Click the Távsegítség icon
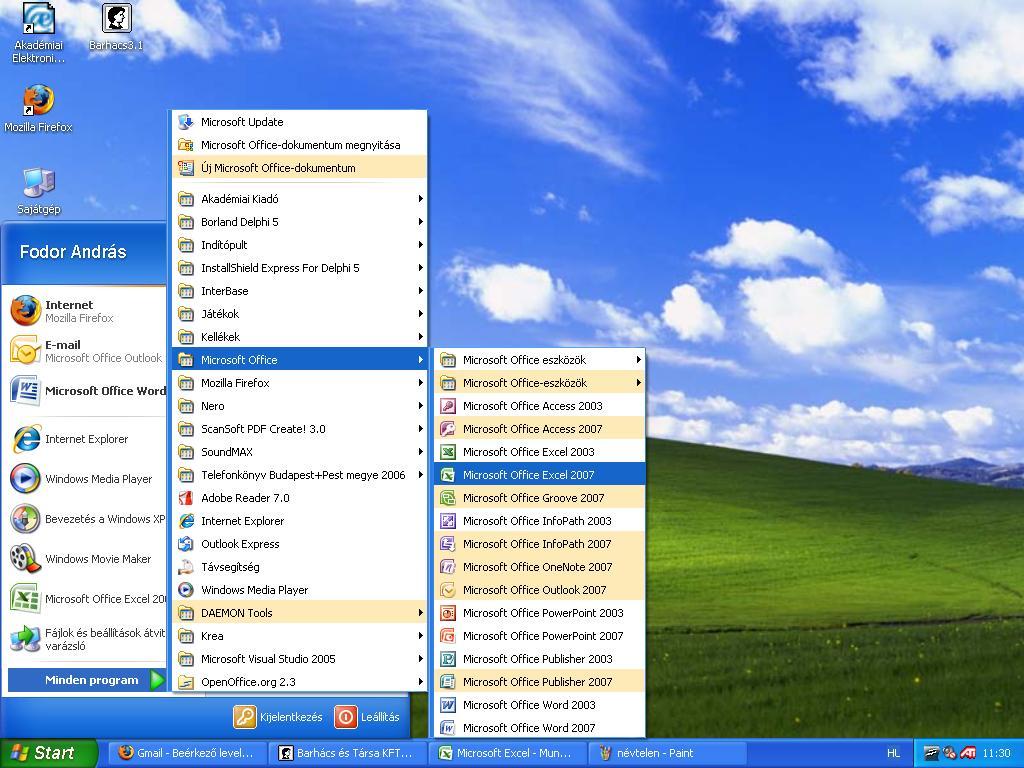Viewport: 1024px width, 768px height. (x=186, y=567)
